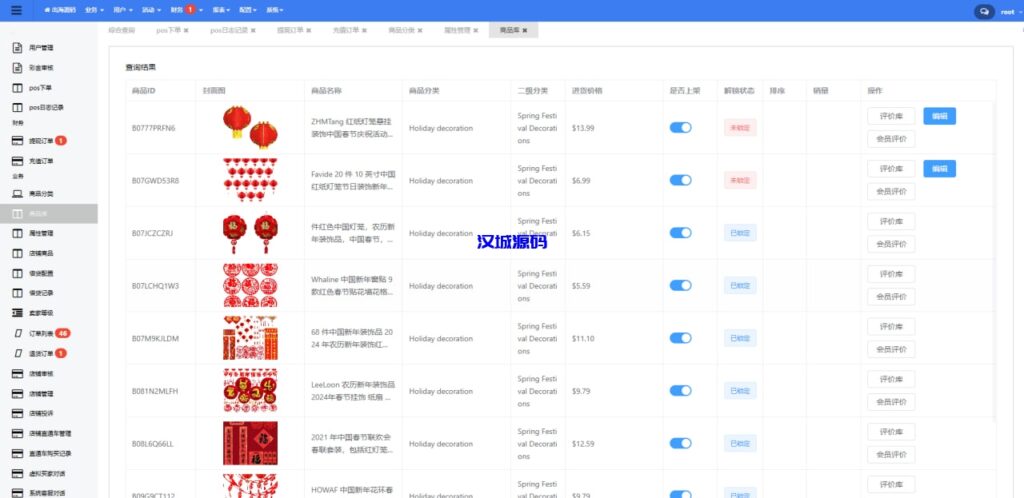The image size is (1024, 498).
Task: Toggle listing switch for B07M9KJLDM
Action: click(x=680, y=338)
